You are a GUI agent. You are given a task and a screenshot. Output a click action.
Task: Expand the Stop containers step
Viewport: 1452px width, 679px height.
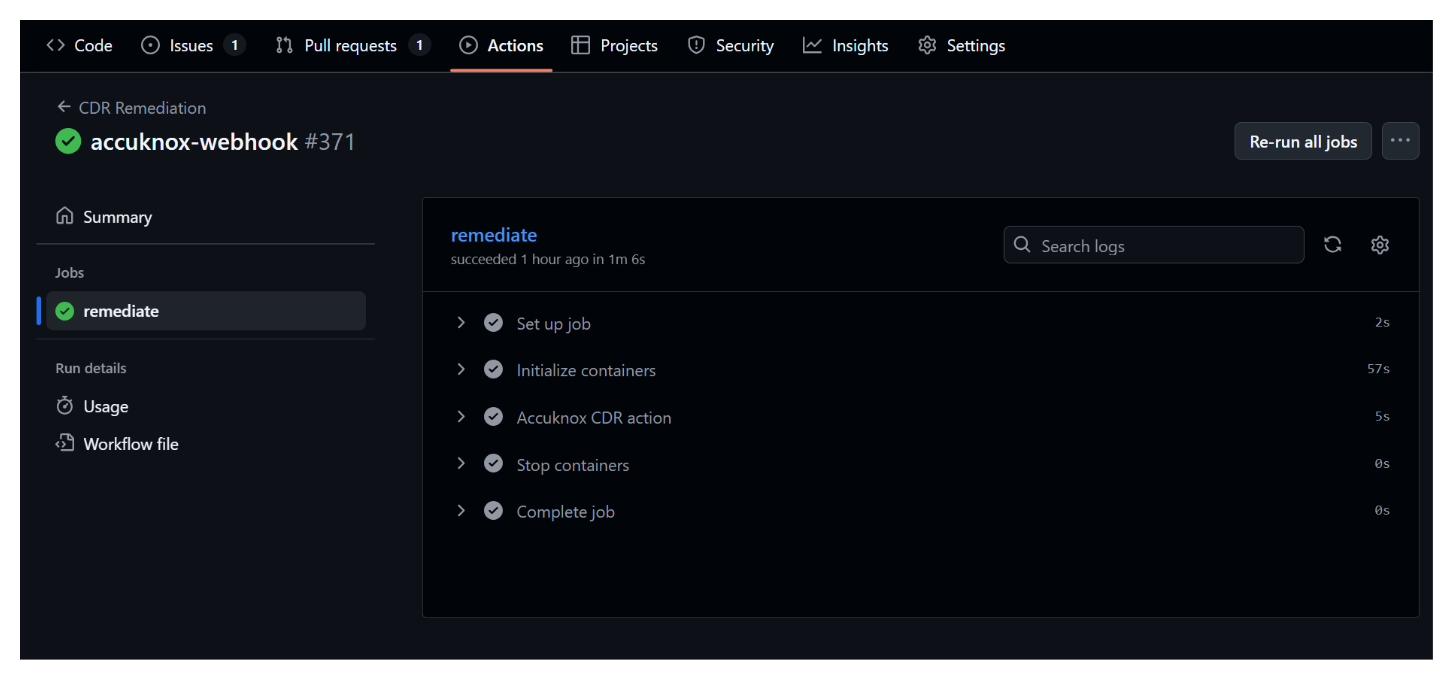[x=461, y=464]
